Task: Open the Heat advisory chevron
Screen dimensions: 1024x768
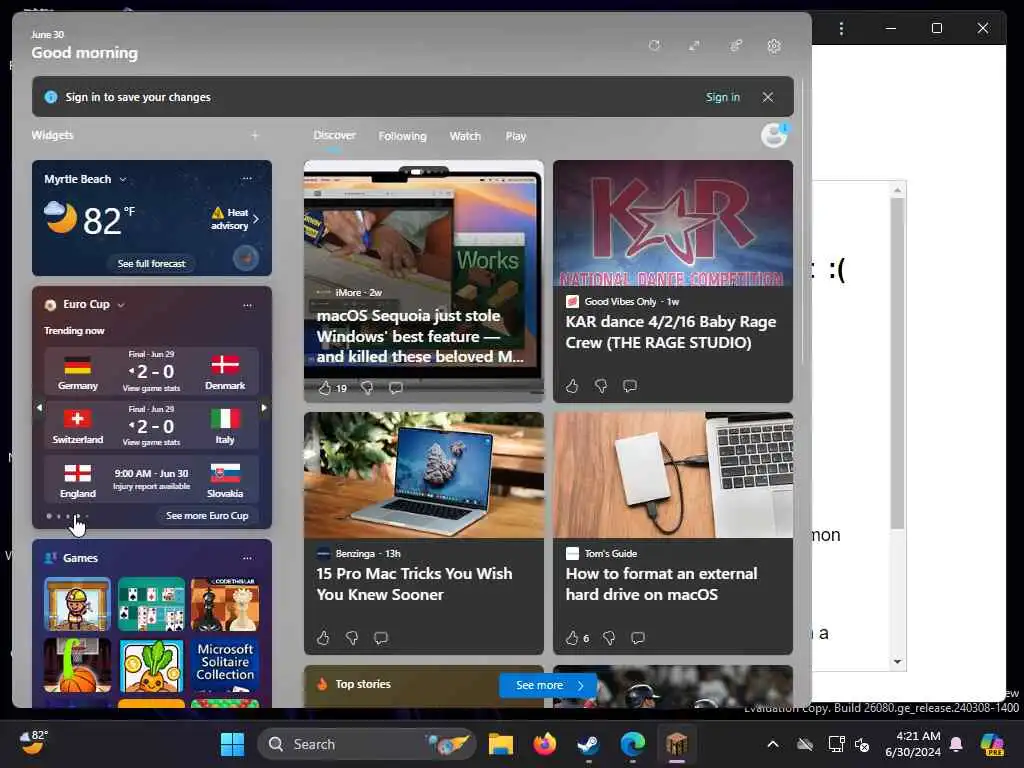Action: click(x=256, y=219)
